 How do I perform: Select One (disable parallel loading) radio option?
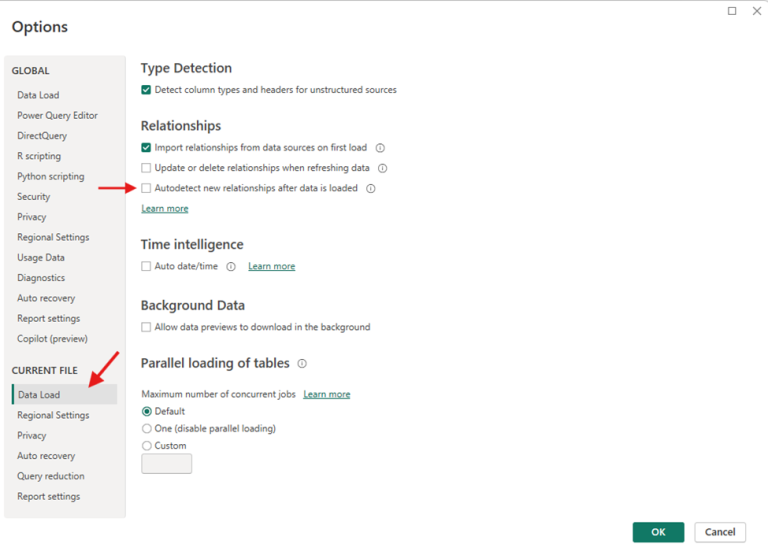147,429
